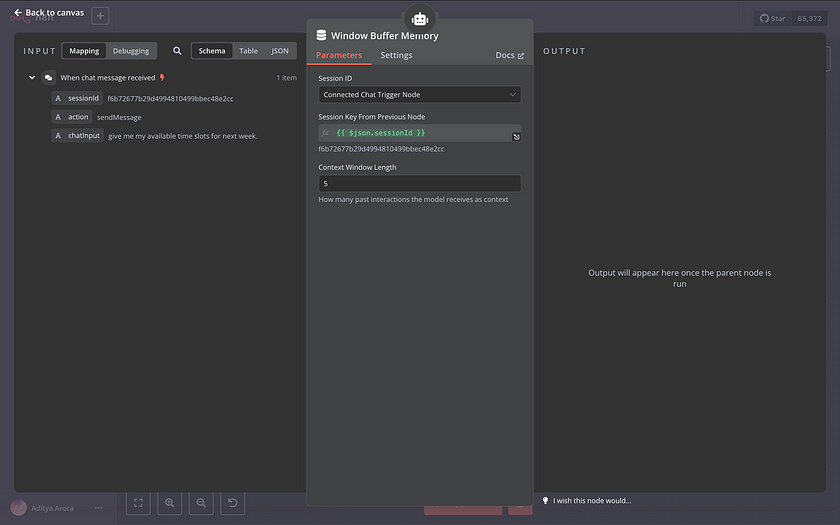This screenshot has width=840, height=525.
Task: Select the chatInput field pill
Action: (78, 136)
